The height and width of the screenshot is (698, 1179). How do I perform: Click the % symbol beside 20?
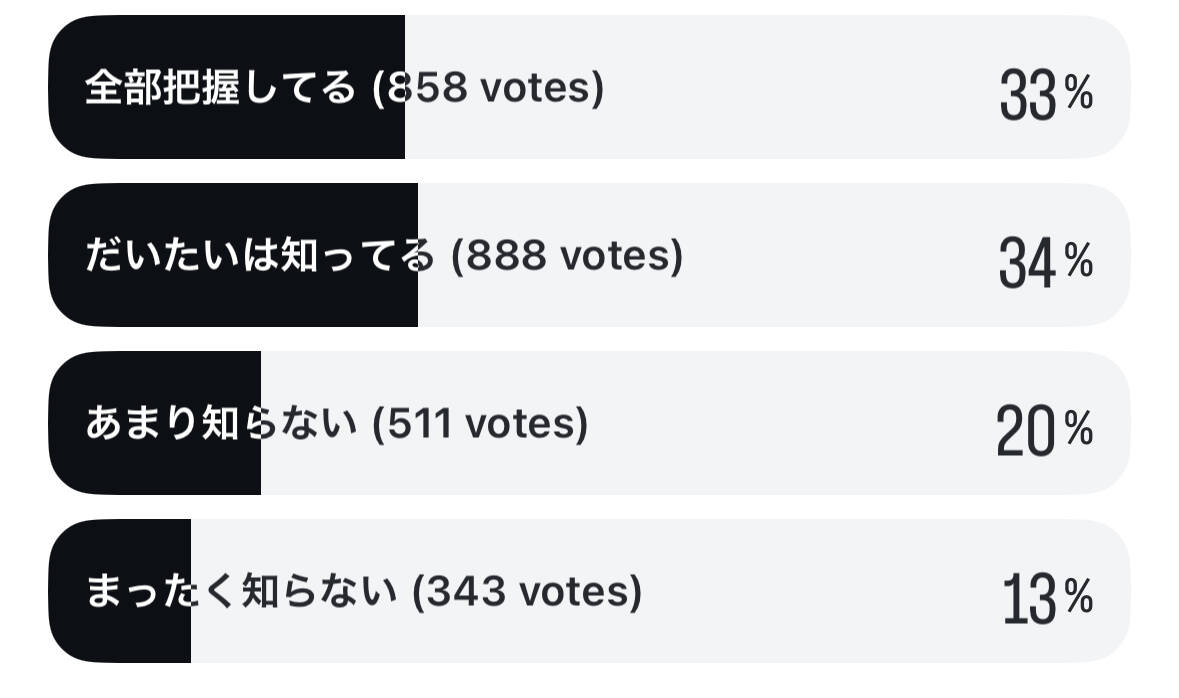1079,429
